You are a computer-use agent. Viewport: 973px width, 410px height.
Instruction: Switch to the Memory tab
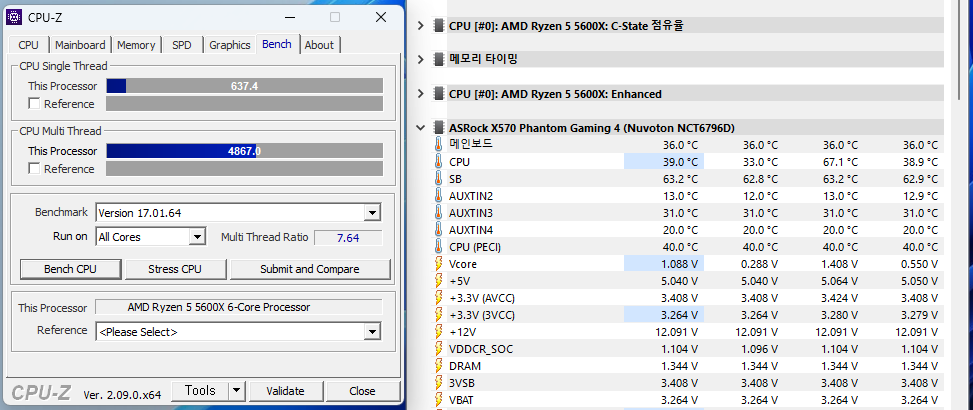[x=136, y=45]
